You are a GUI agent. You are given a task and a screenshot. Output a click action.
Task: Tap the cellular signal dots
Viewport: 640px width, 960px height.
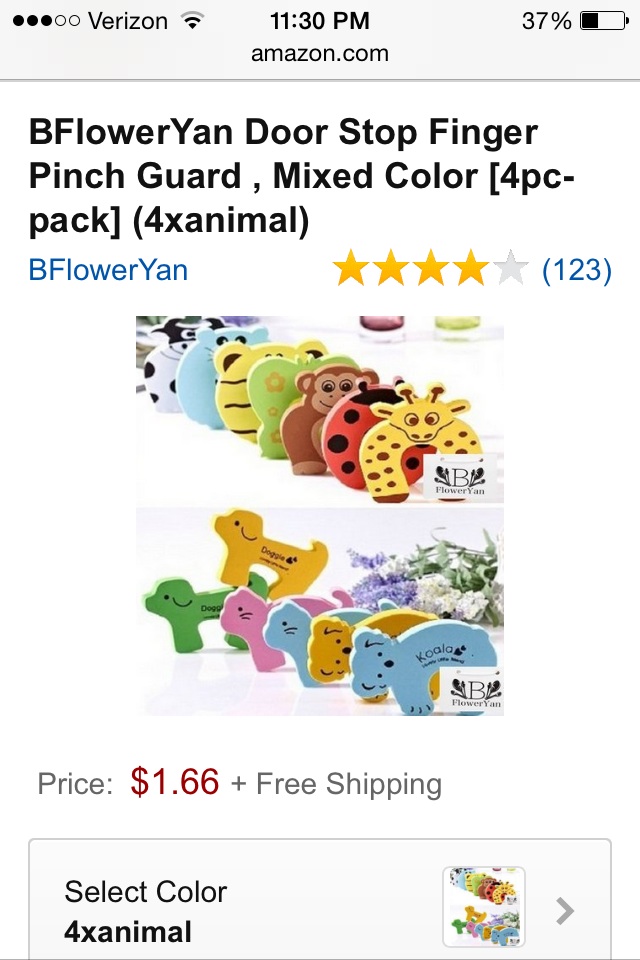click(46, 21)
